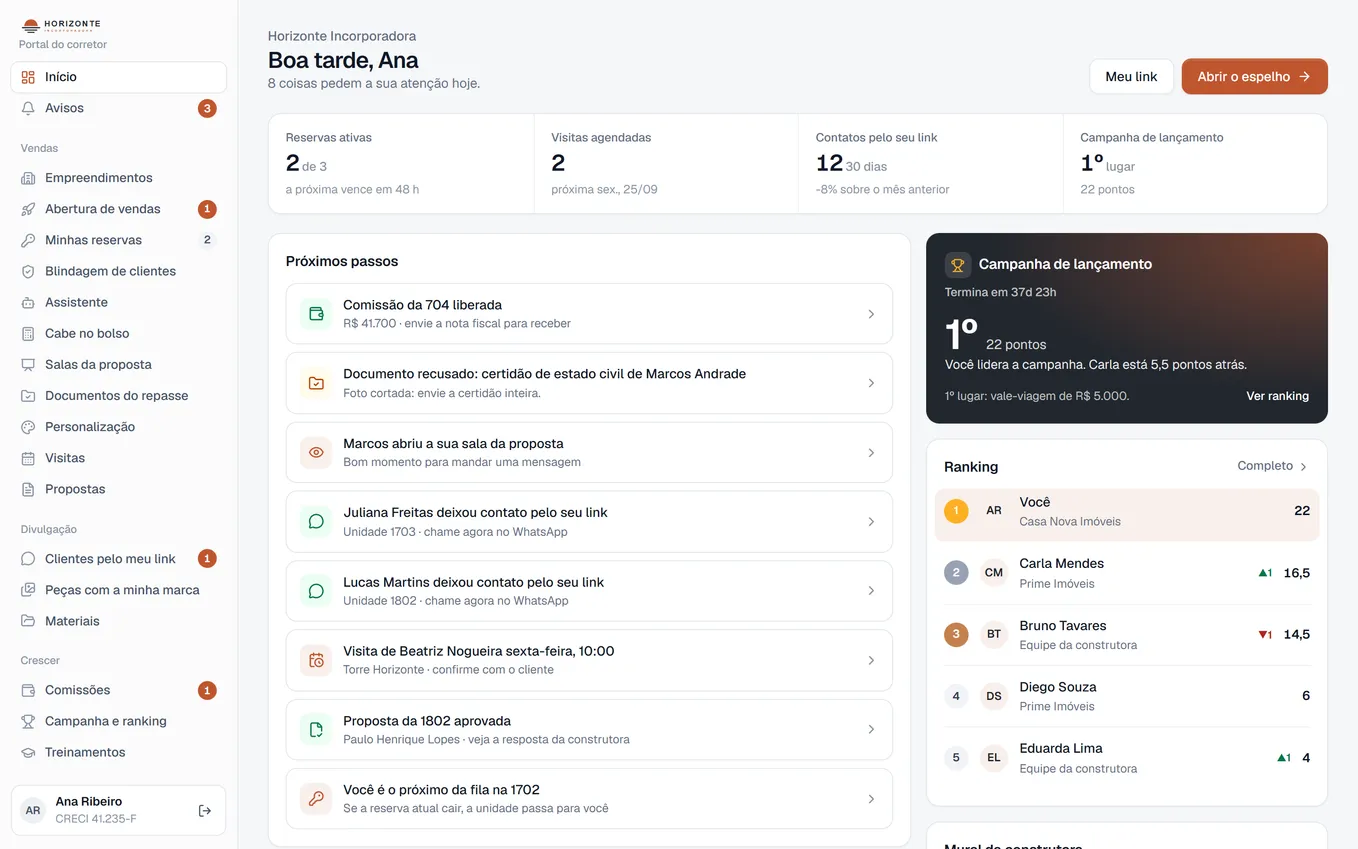Click the logout icon beside Ana Ribeiro
Image resolution: width=1358 pixels, height=849 pixels.
[205, 810]
